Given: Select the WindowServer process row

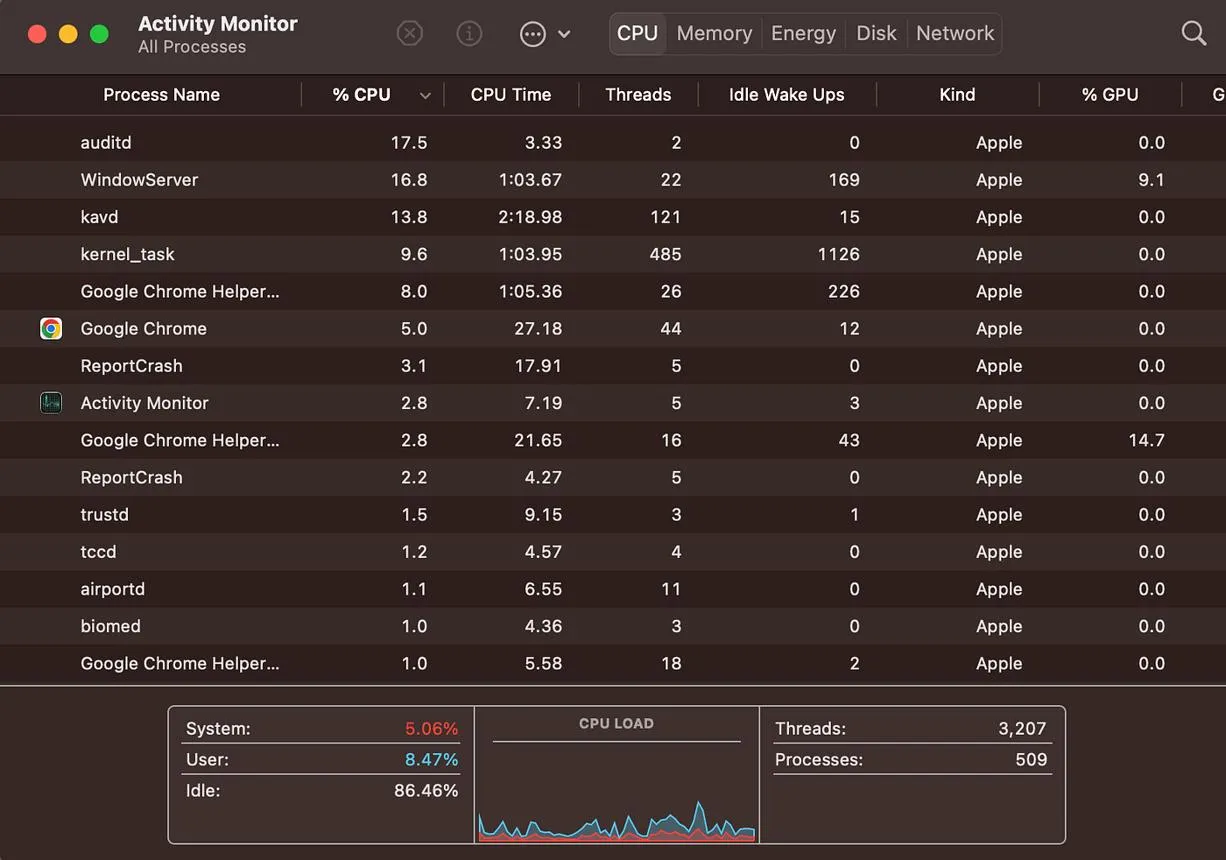Looking at the screenshot, I should click(x=613, y=180).
